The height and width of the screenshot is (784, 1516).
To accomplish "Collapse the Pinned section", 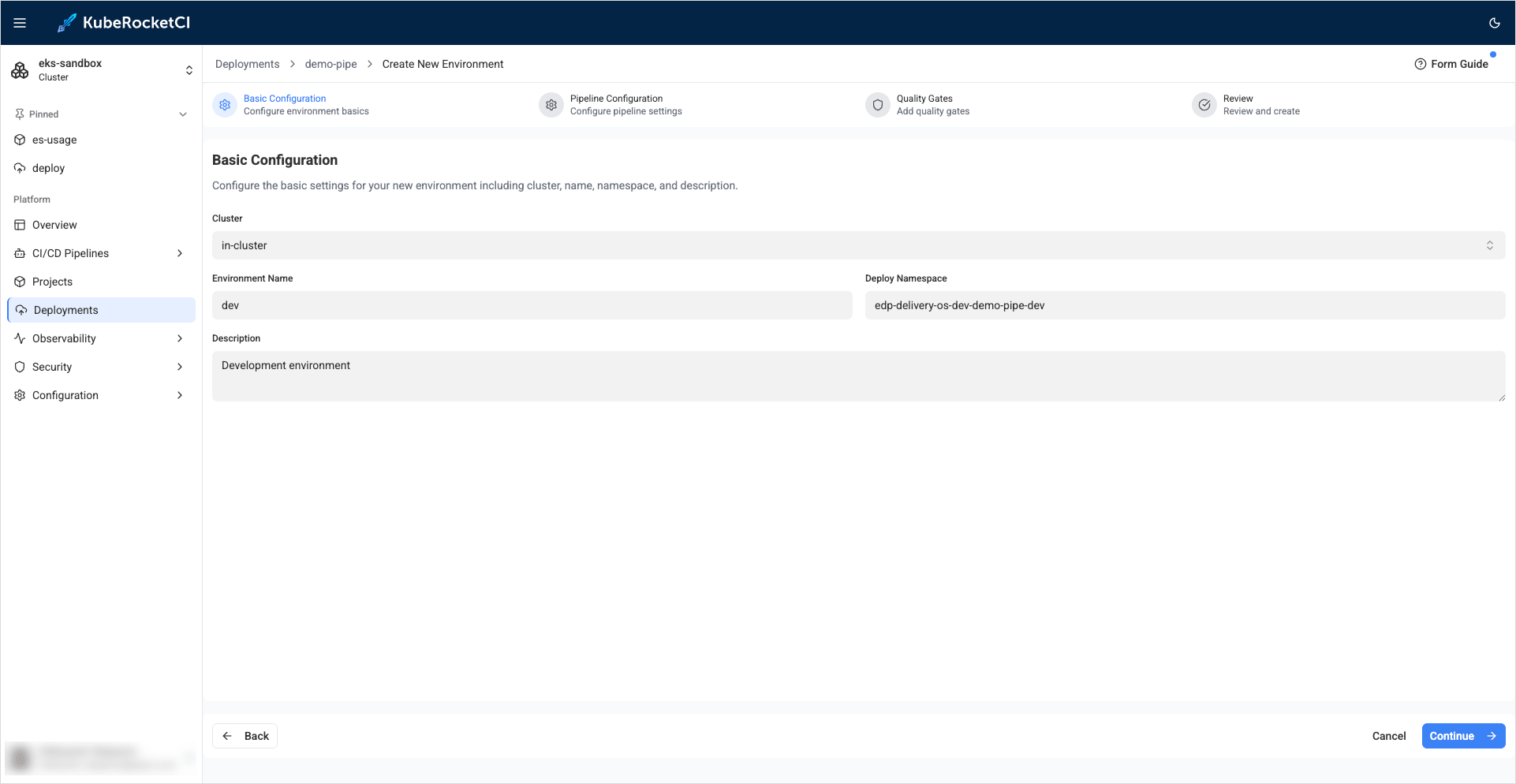I will tap(183, 114).
